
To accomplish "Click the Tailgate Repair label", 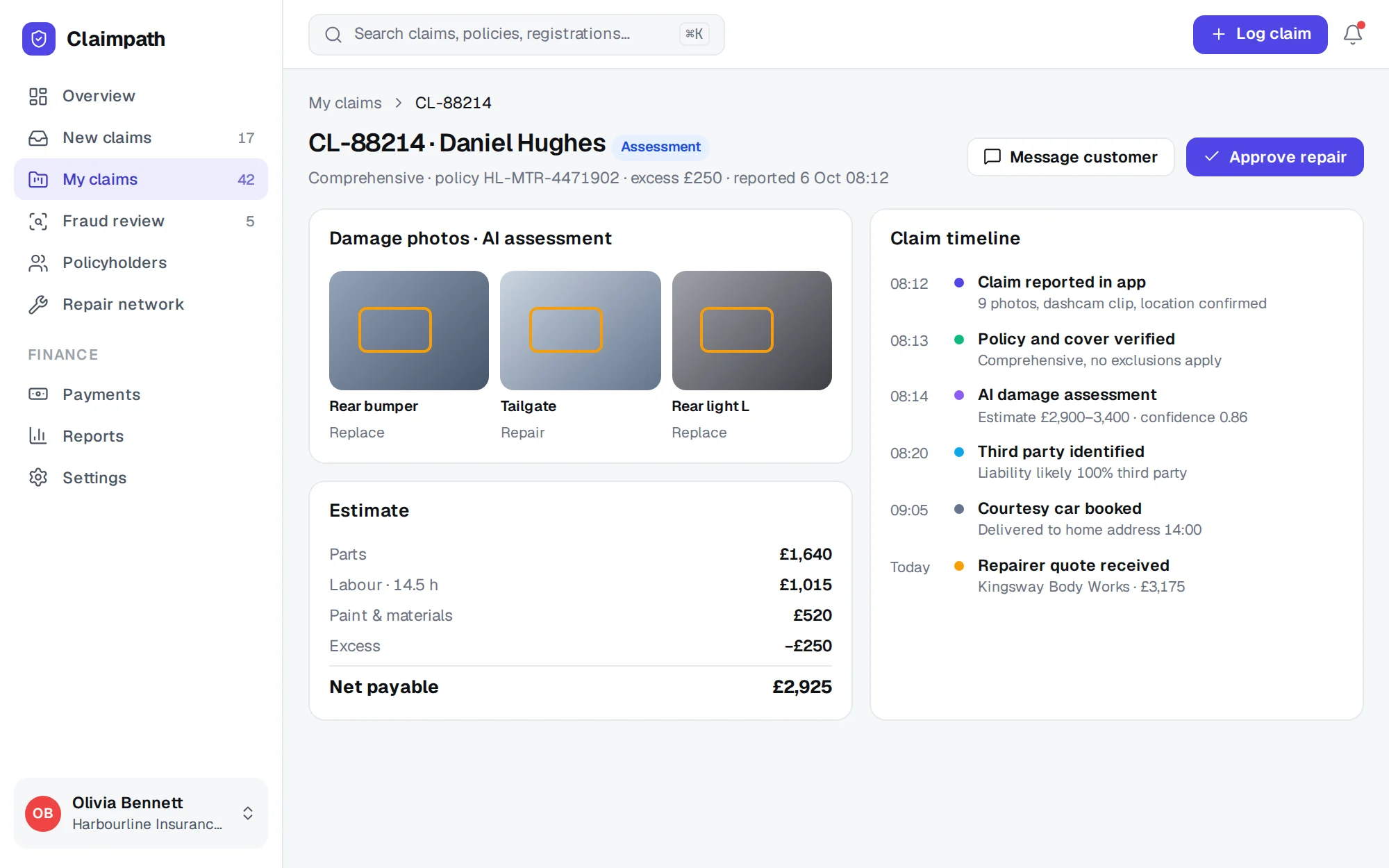I will pyautogui.click(x=522, y=433).
